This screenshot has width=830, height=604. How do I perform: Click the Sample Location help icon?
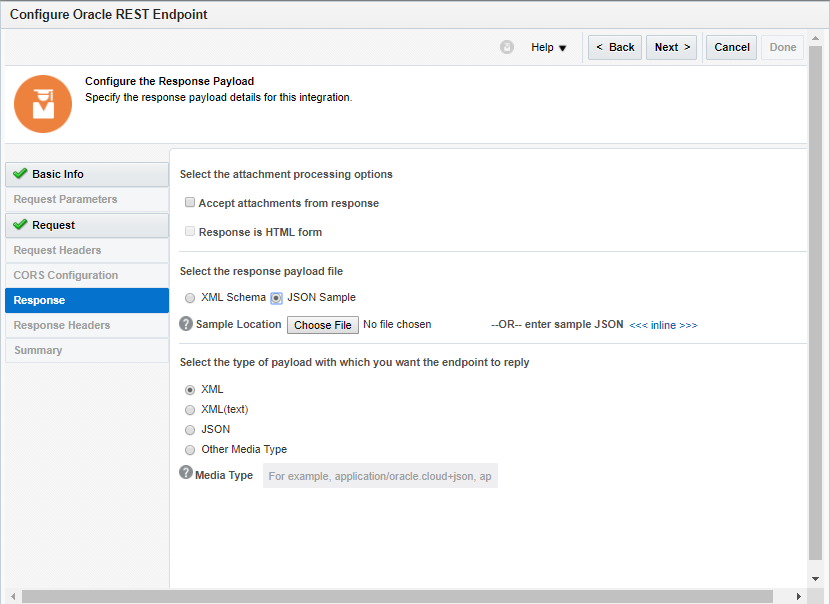(186, 324)
